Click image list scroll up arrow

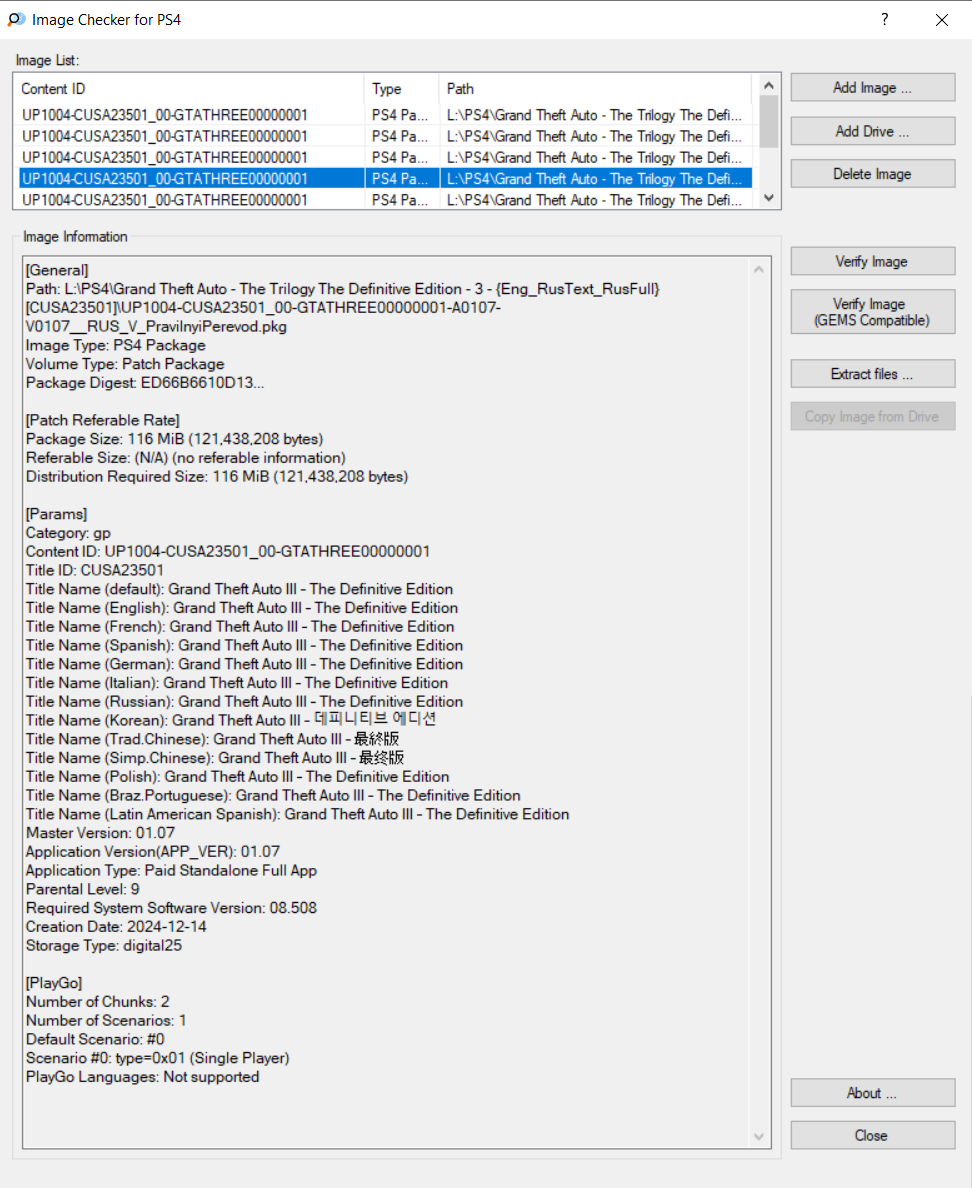click(769, 86)
